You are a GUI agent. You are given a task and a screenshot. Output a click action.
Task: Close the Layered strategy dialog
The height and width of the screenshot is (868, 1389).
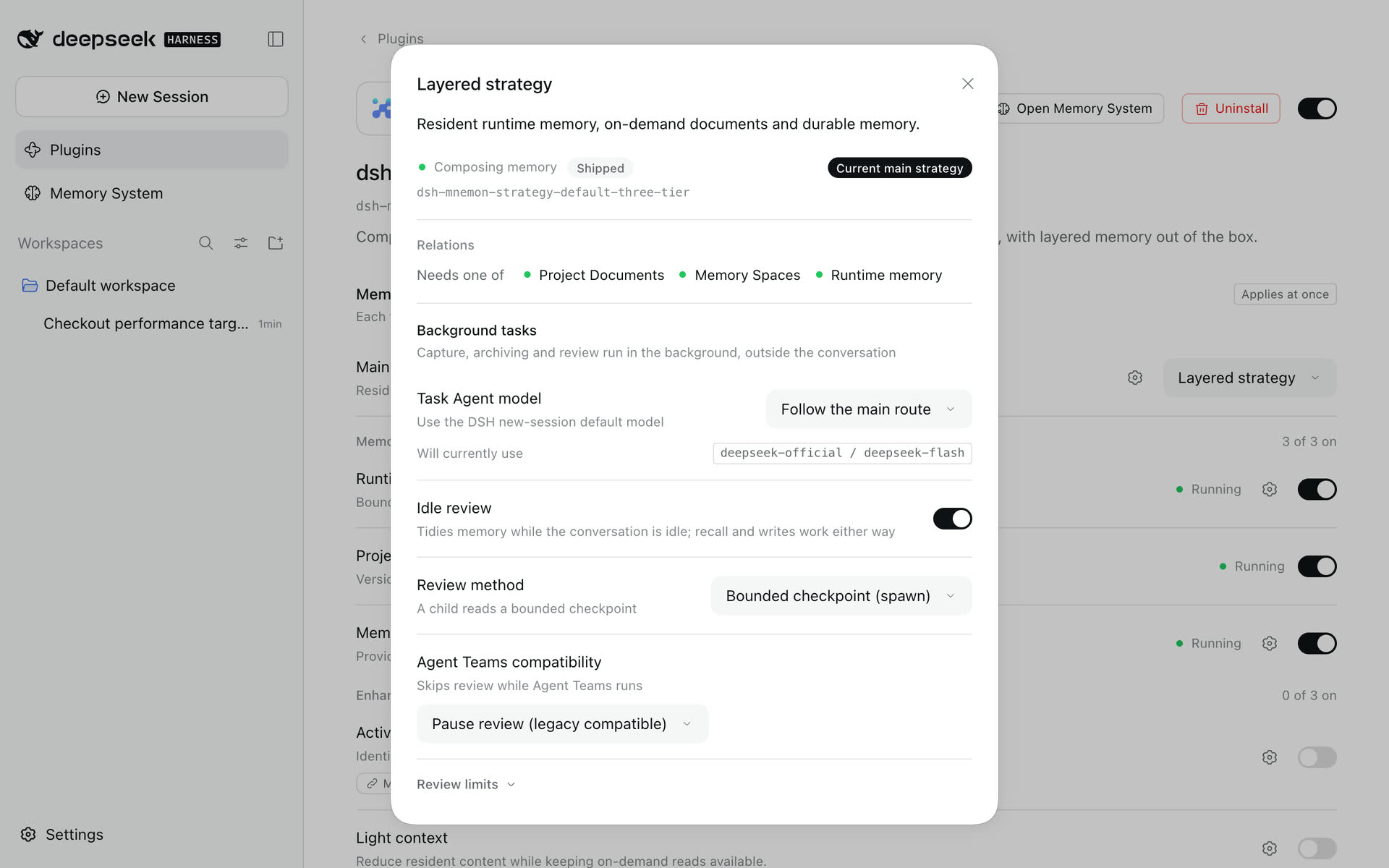point(968,84)
